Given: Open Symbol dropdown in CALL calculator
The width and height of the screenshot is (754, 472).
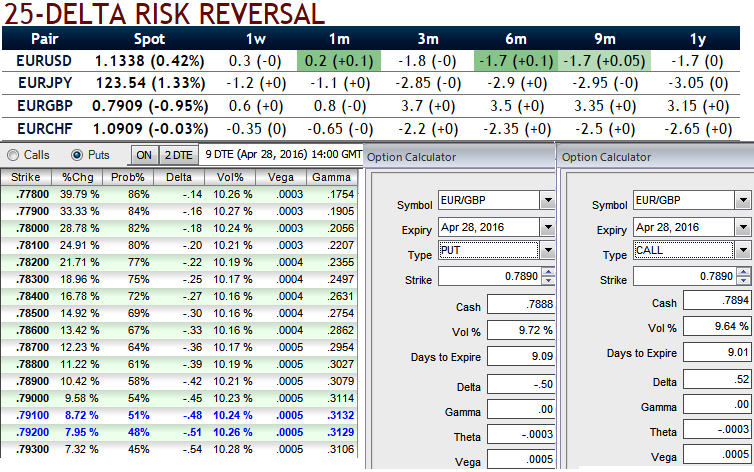Looking at the screenshot, I should [x=742, y=201].
